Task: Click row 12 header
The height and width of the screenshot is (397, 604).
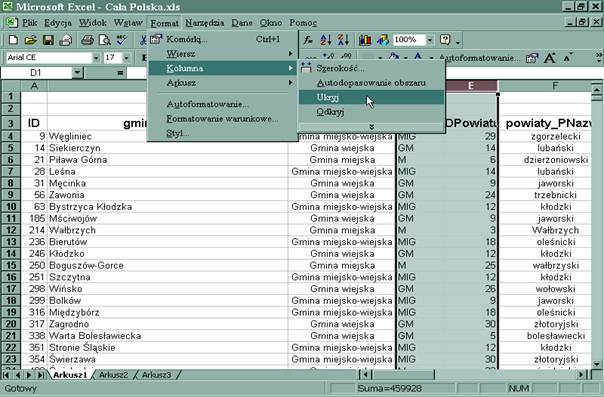Action: point(11,230)
